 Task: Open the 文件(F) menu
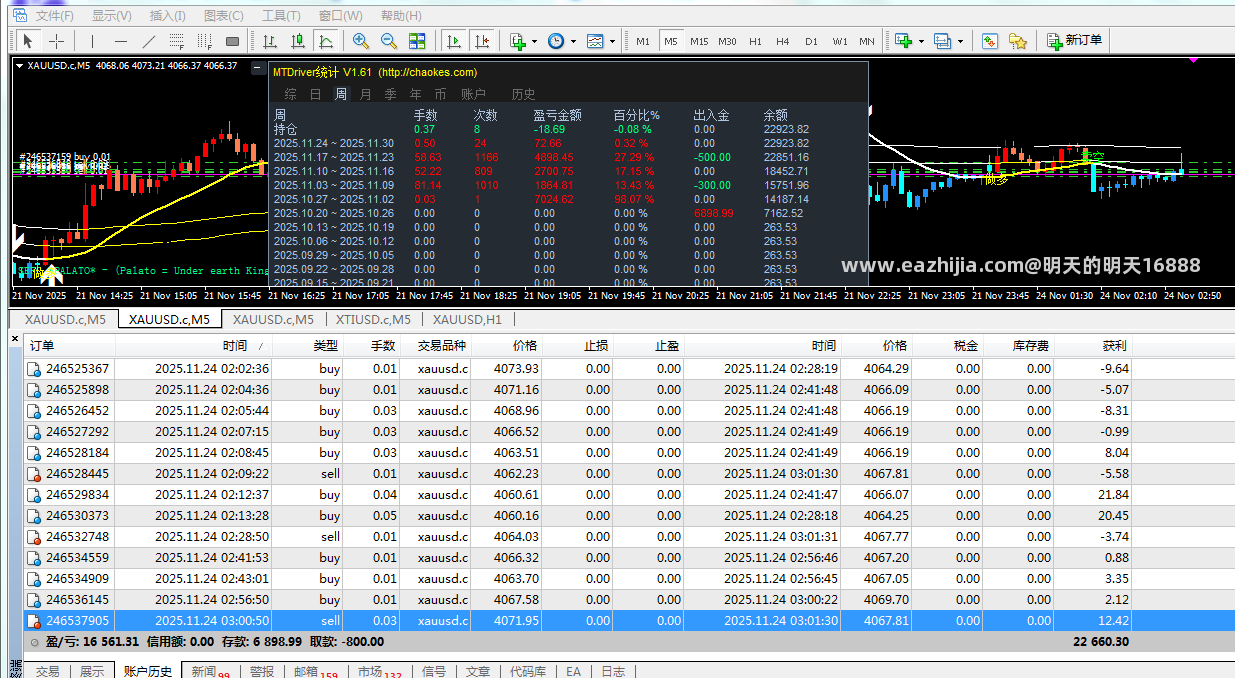(x=54, y=16)
